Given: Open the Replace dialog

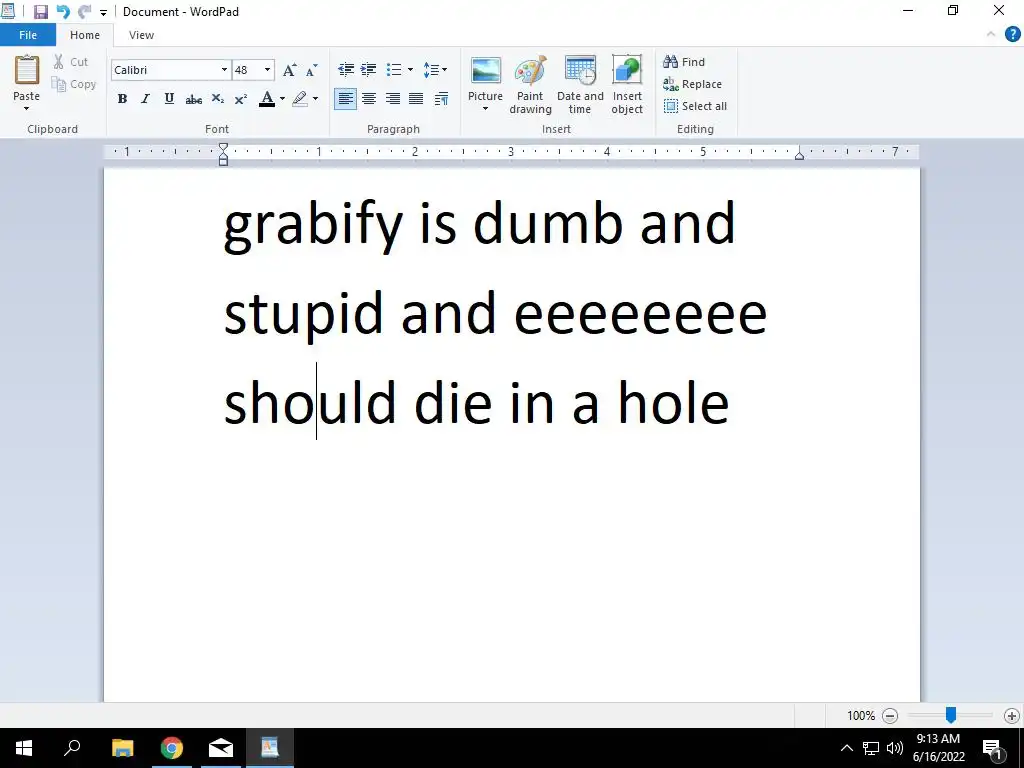Looking at the screenshot, I should tap(692, 84).
